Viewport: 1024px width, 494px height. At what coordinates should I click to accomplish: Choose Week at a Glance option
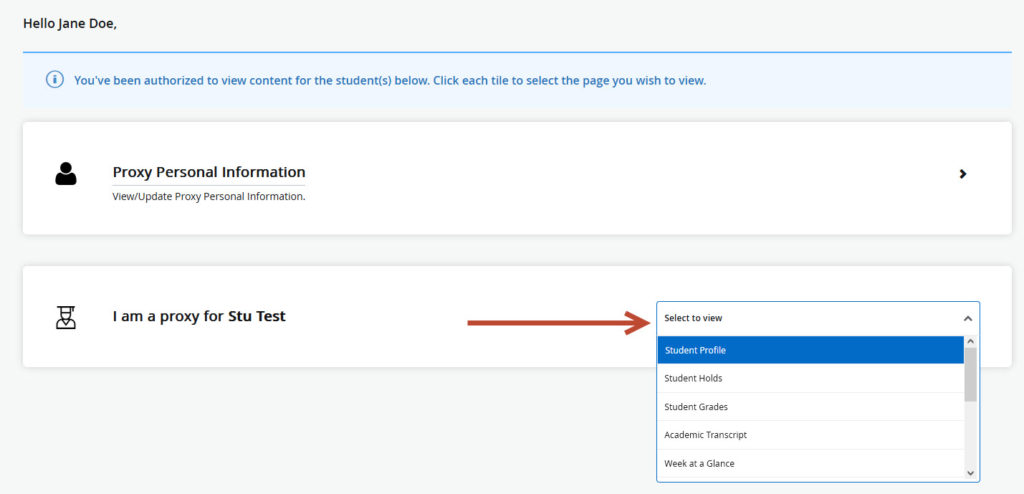click(810, 463)
